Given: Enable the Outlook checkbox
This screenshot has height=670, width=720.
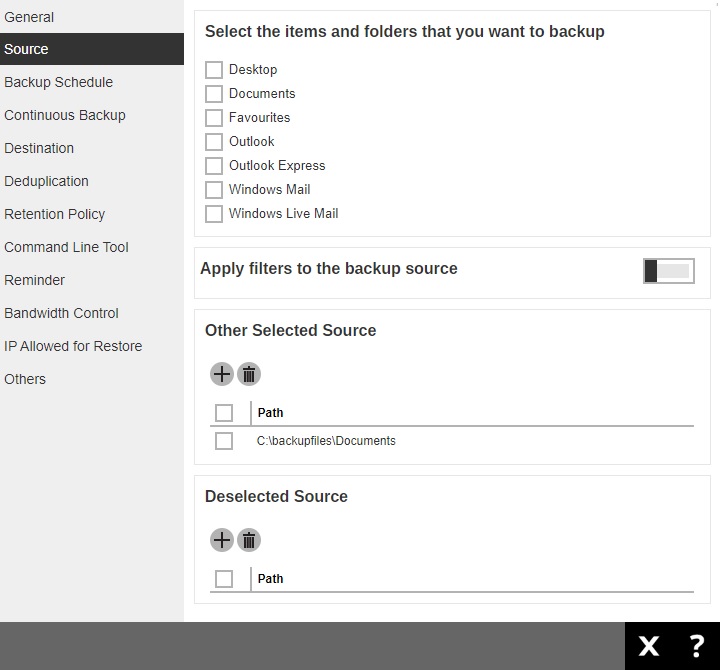Looking at the screenshot, I should 214,141.
